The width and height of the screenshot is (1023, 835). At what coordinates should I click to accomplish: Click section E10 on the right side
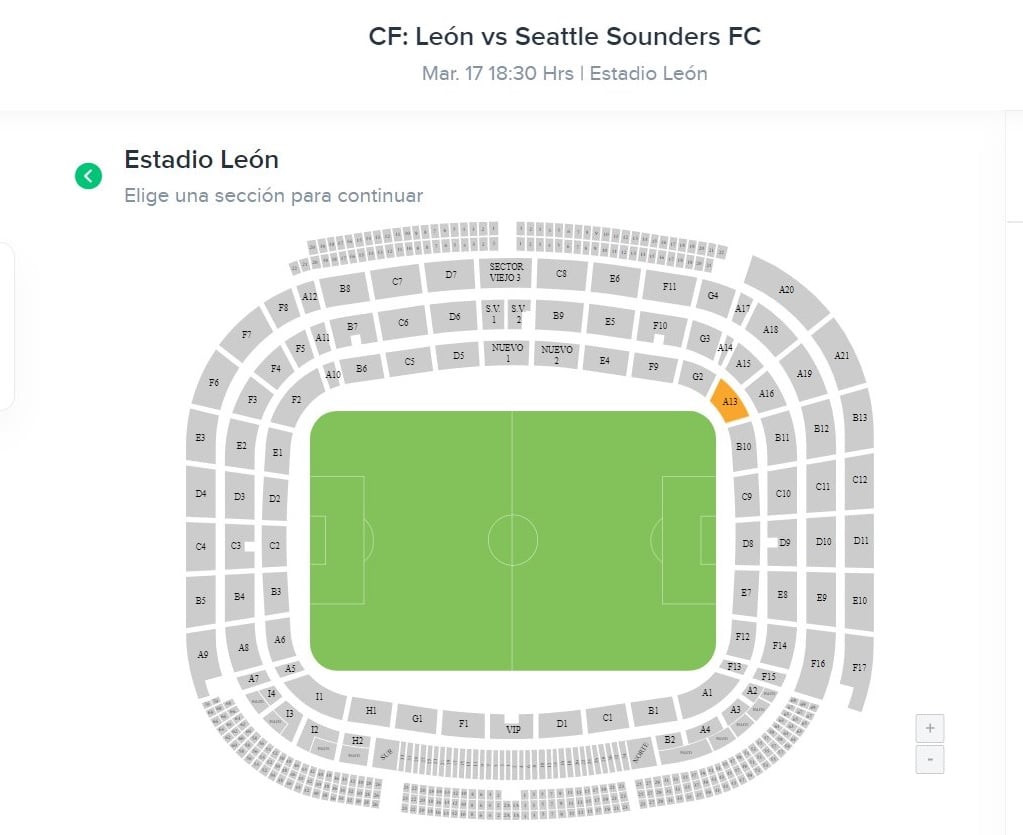click(x=858, y=601)
